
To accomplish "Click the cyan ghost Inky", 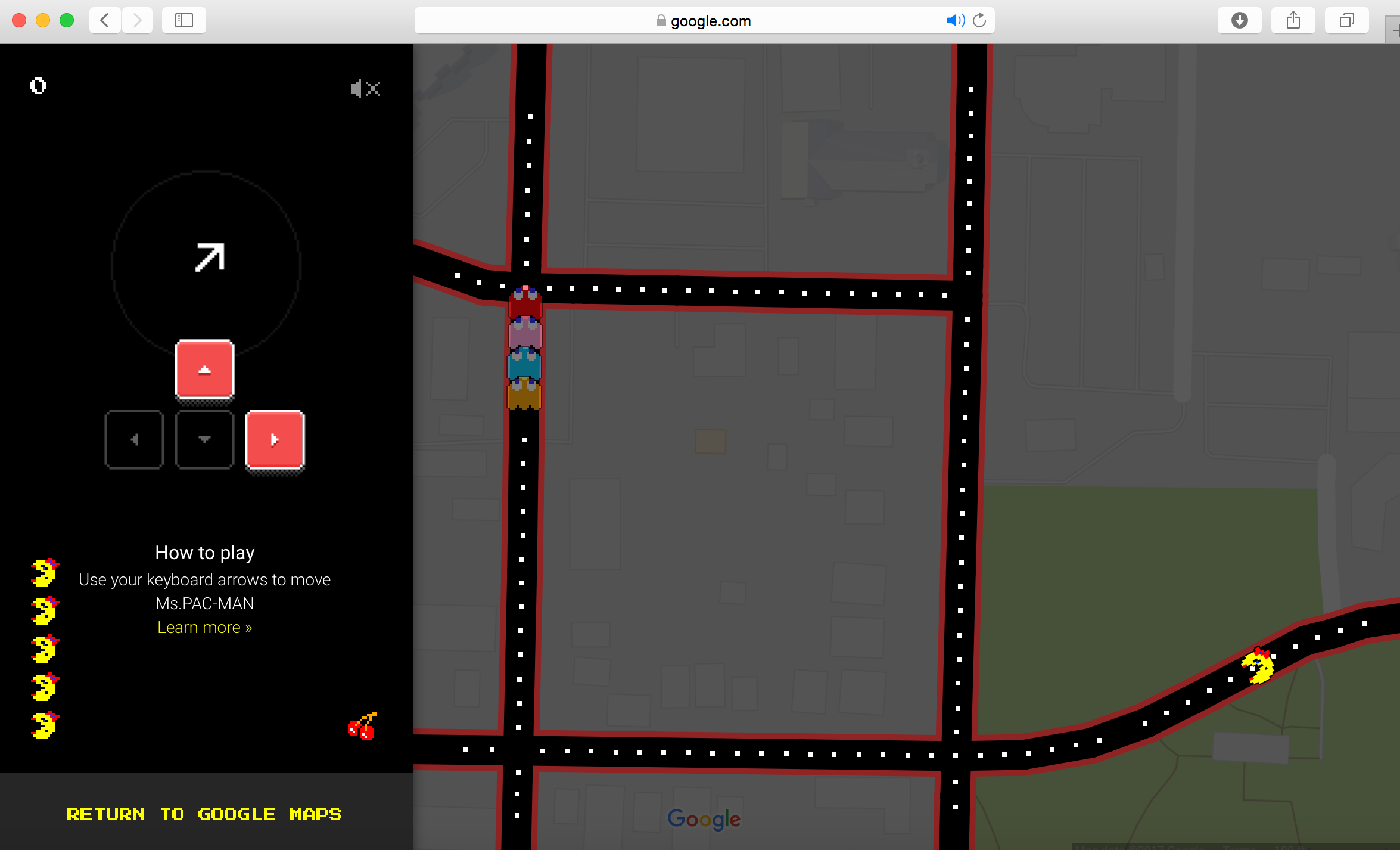I will 524,364.
